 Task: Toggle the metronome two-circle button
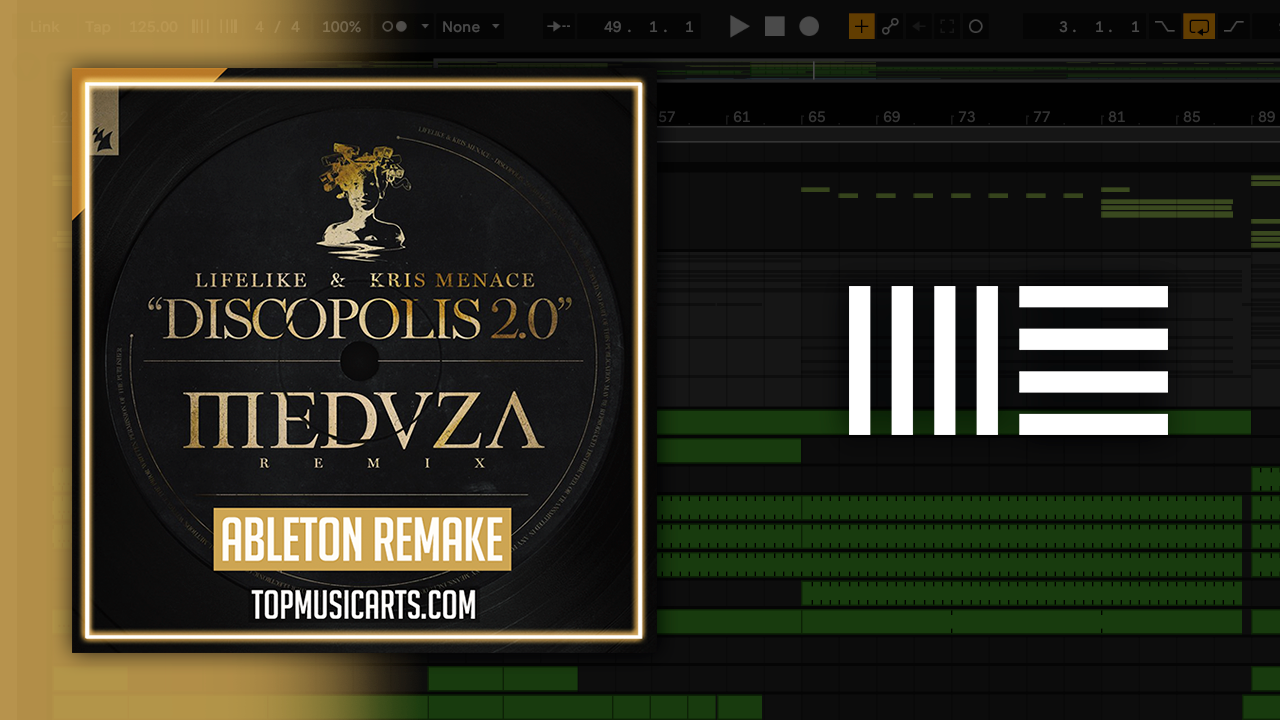click(394, 27)
